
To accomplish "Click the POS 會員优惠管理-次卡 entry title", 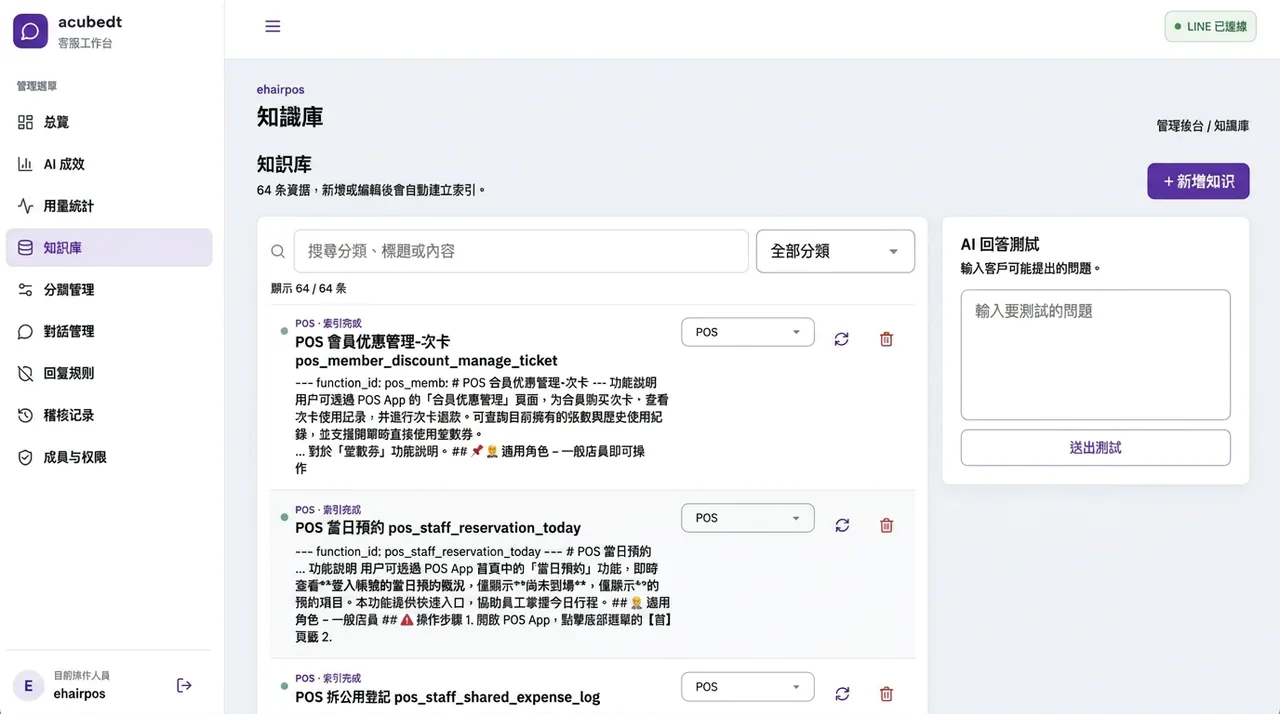I will click(x=426, y=351).
